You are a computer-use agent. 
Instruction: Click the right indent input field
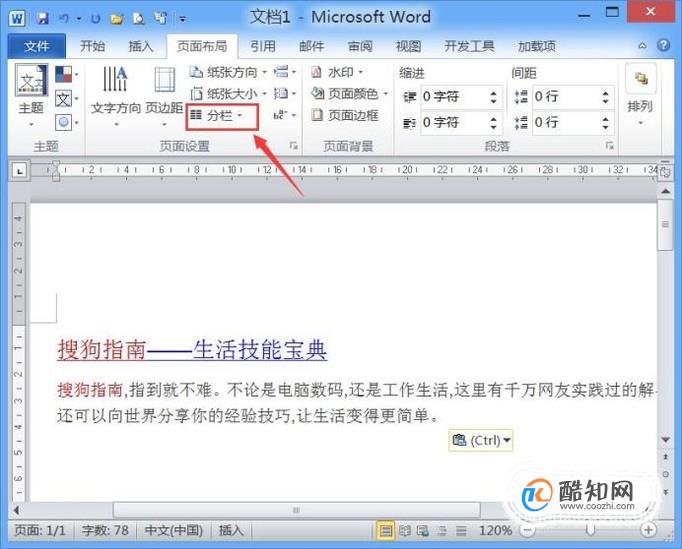pyautogui.click(x=453, y=122)
